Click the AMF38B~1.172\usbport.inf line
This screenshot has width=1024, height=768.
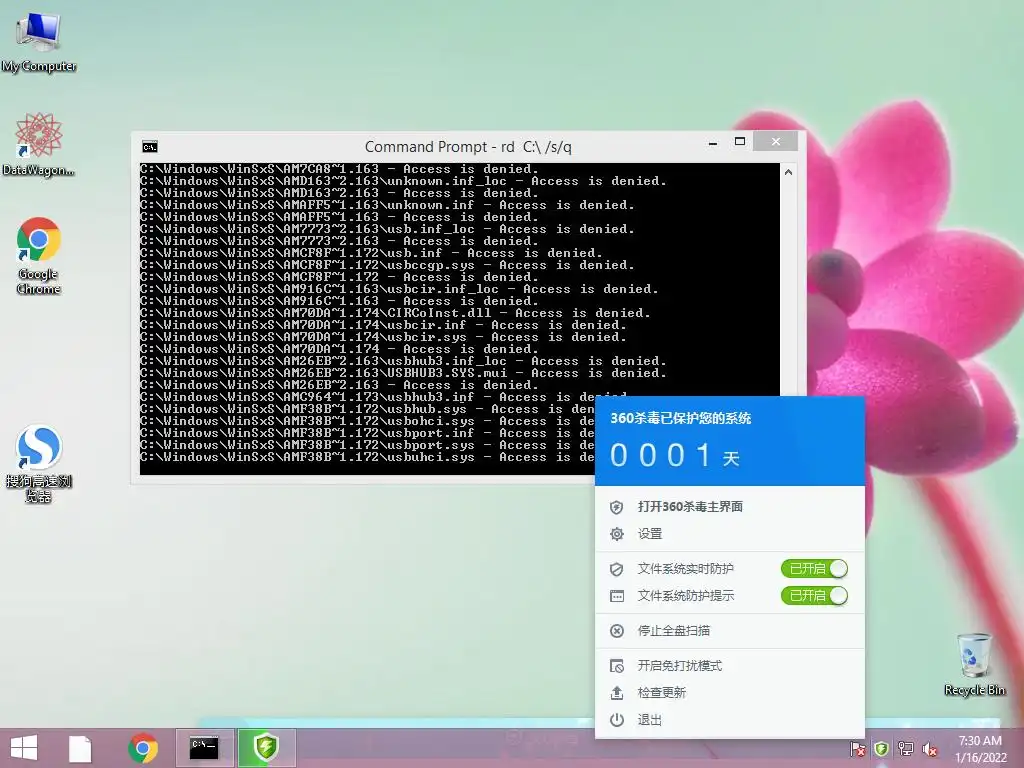click(367, 433)
